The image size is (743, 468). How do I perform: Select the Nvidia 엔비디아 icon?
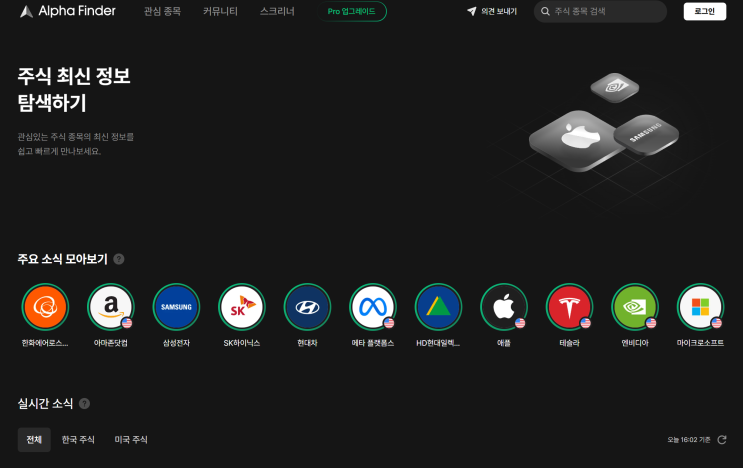pos(635,307)
